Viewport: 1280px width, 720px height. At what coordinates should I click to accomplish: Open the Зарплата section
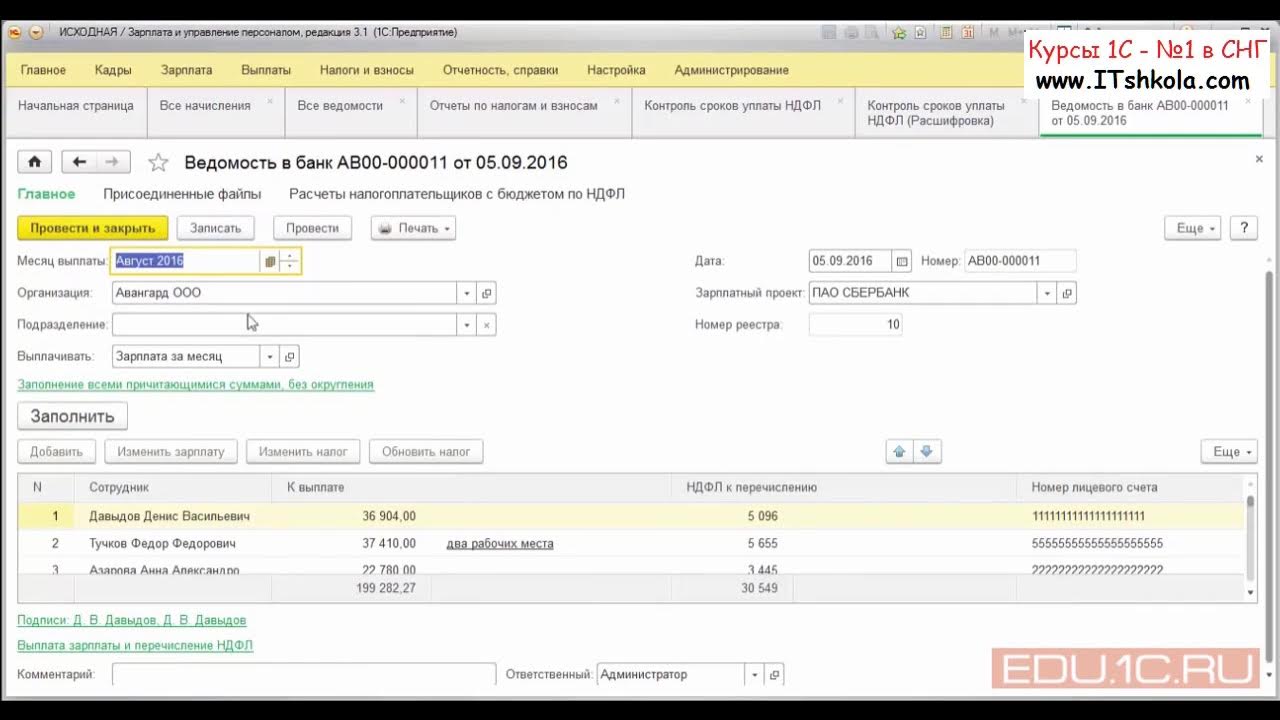[x=186, y=70]
